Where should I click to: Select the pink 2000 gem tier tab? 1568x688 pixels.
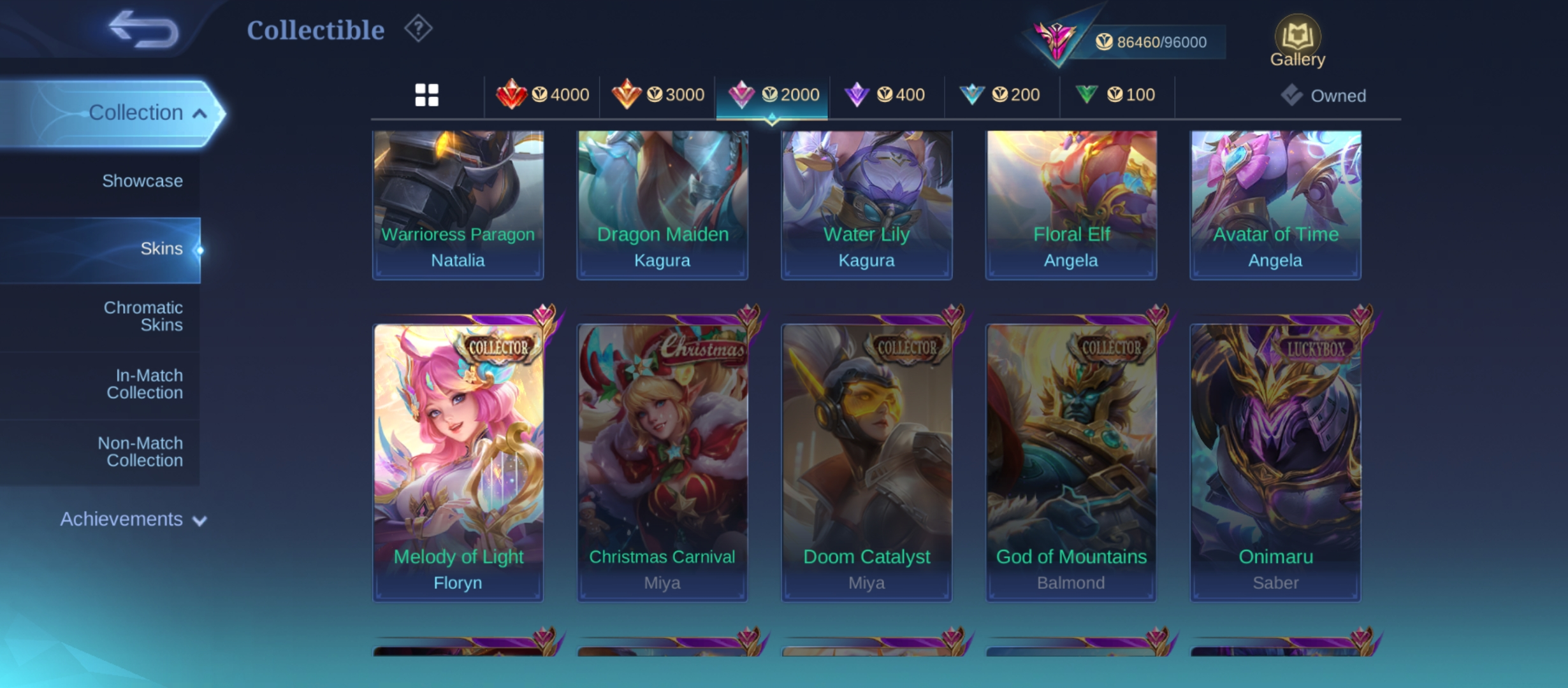pyautogui.click(x=773, y=95)
